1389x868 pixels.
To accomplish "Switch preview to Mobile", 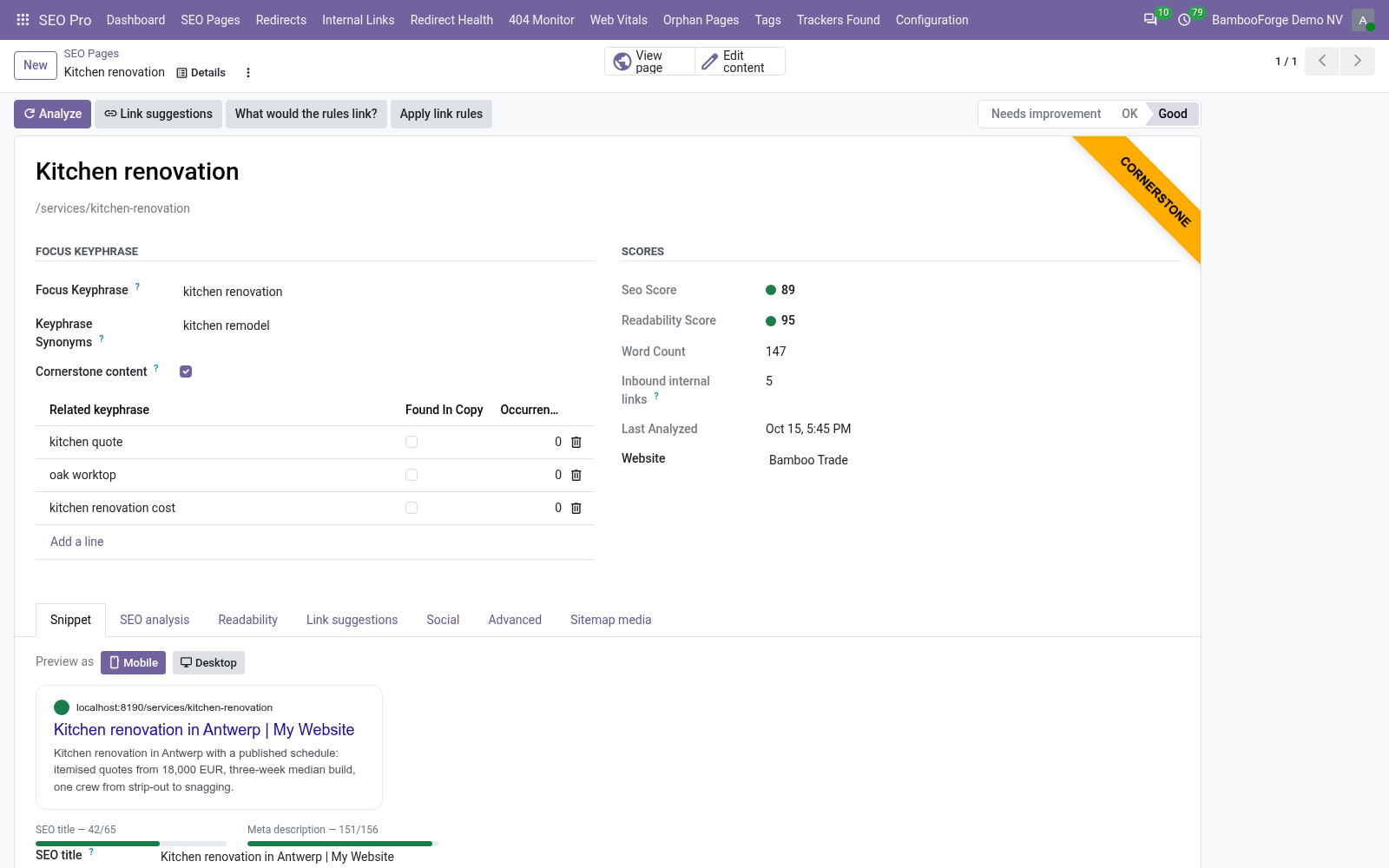I will (x=133, y=662).
